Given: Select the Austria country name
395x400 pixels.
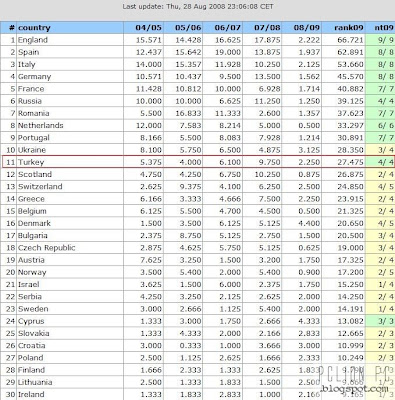Looking at the screenshot, I should click(31, 260).
